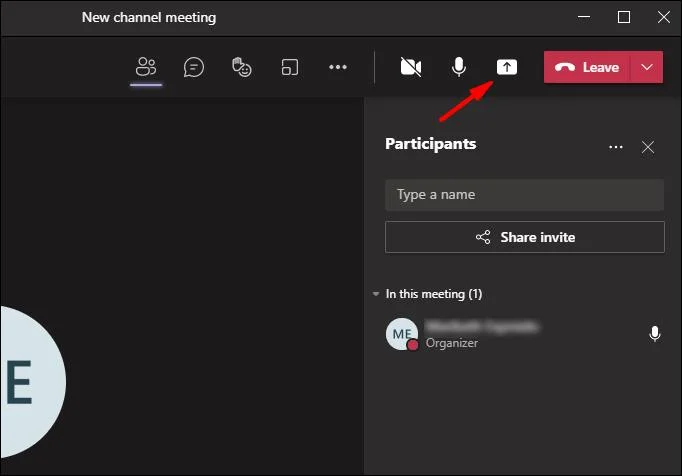Click the ME organizer avatar
Screen dimensions: 682x476
coord(402,334)
